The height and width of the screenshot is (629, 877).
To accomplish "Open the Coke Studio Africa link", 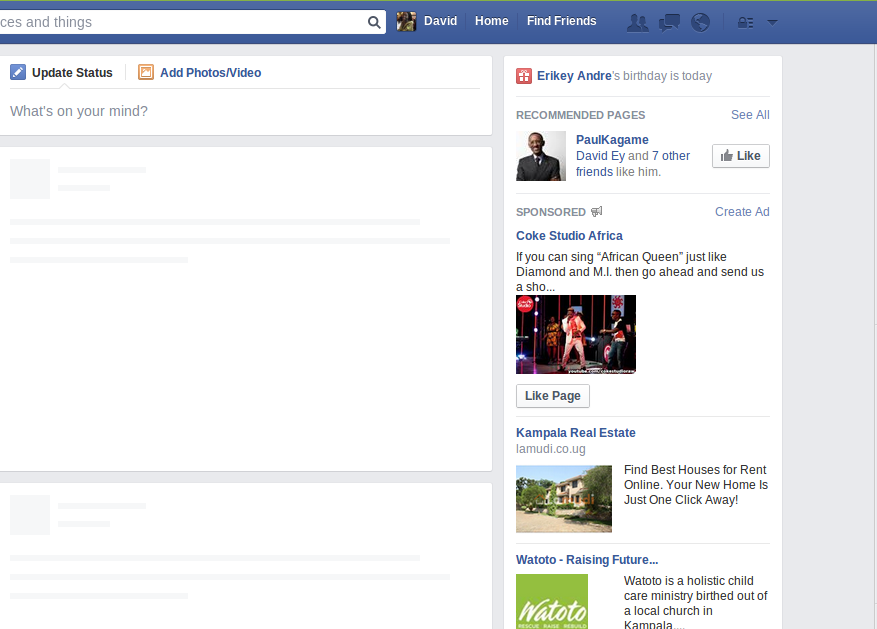I will click(x=569, y=236).
